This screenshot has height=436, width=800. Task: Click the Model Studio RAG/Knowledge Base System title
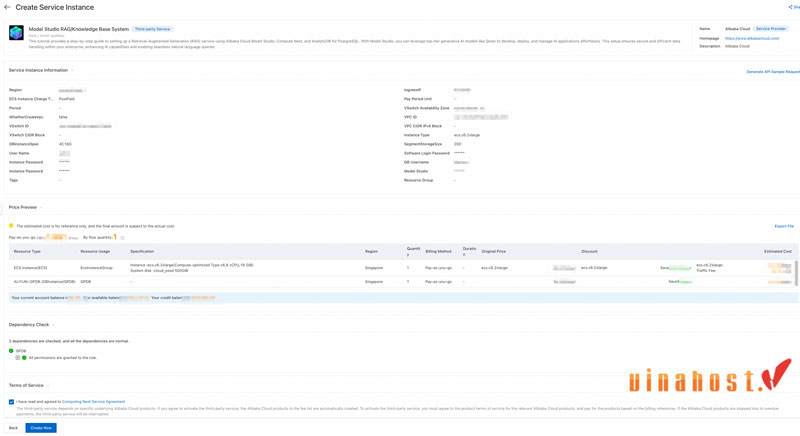tap(79, 29)
